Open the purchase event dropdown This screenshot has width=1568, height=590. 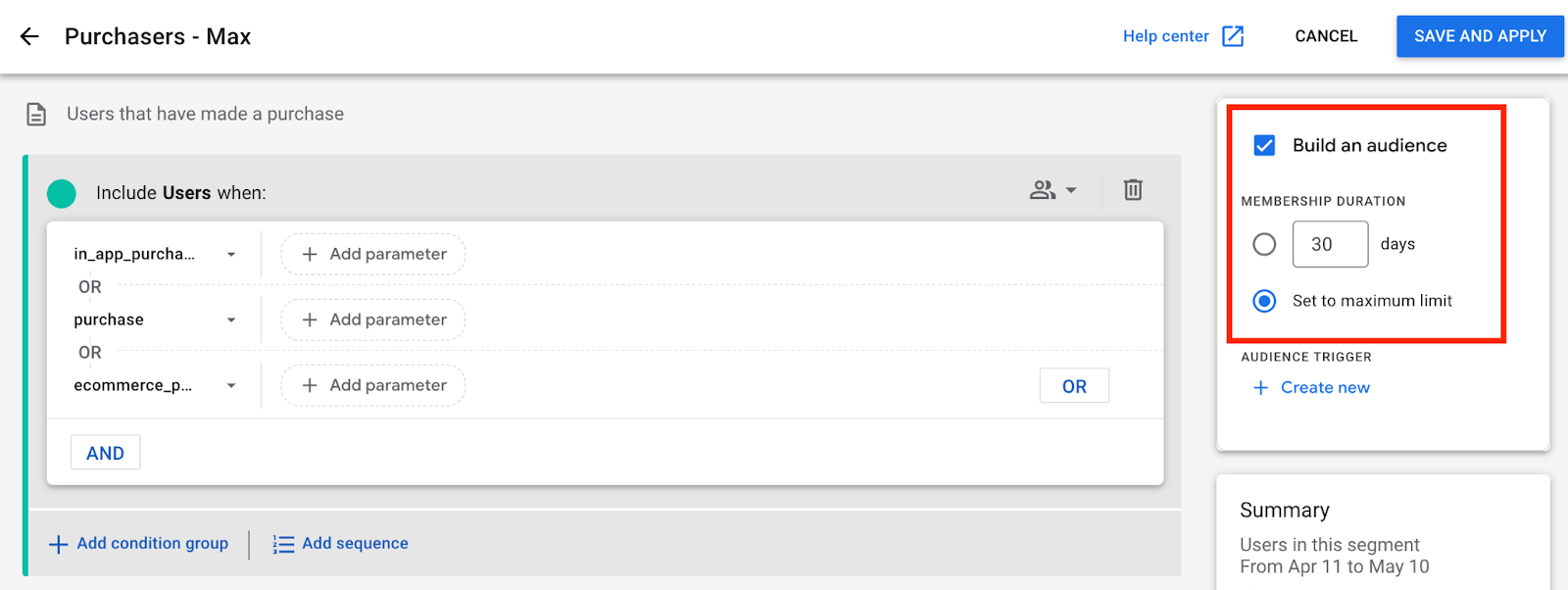coord(231,320)
